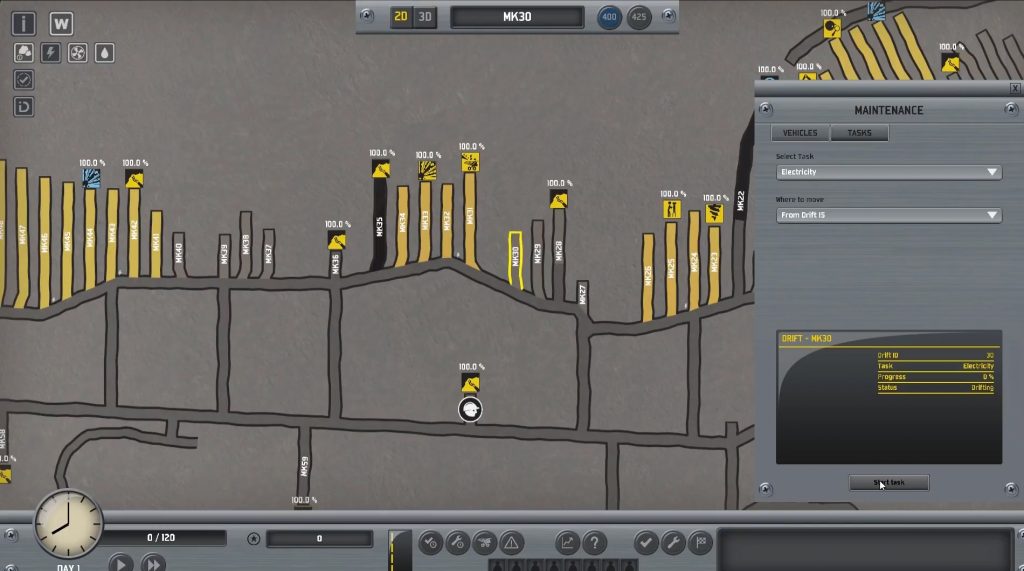Viewport: 1024px width, 571px height.
Task: Click the analog clock
Action: [69, 525]
